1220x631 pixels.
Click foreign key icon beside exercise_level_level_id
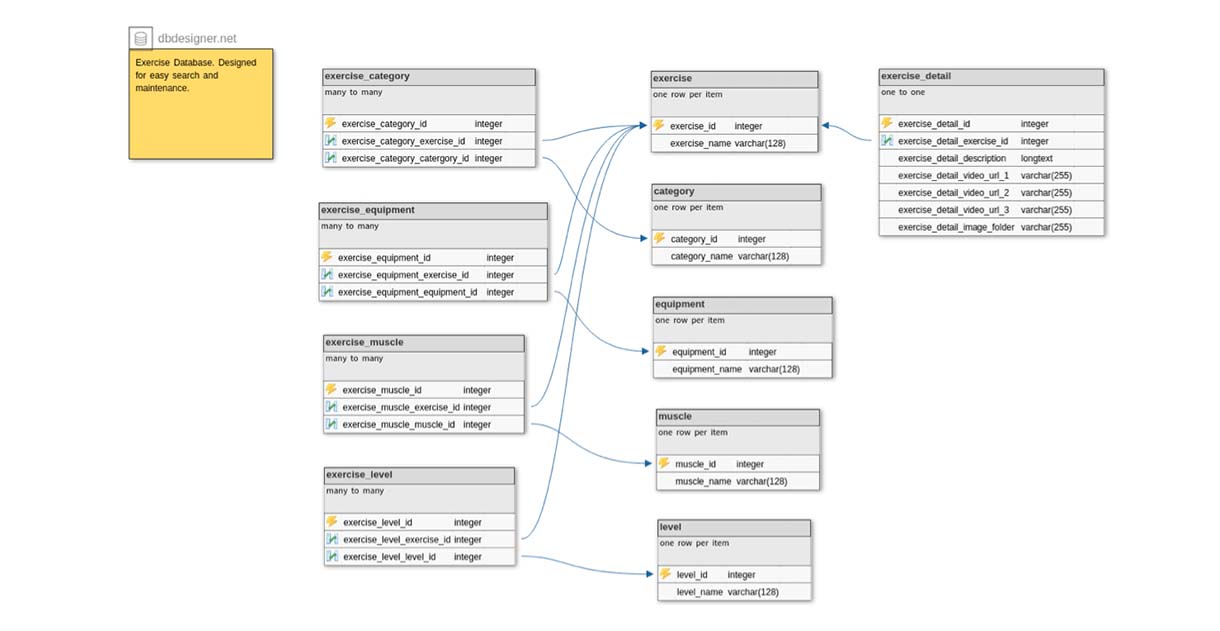332,556
